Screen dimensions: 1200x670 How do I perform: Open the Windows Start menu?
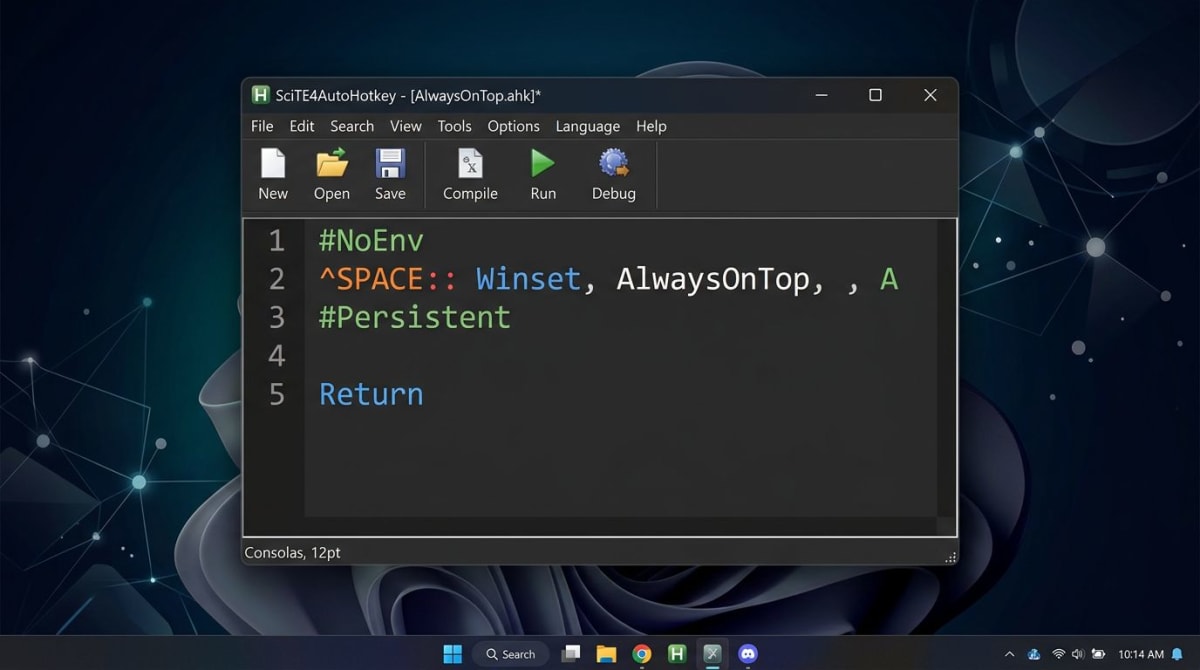(453, 654)
